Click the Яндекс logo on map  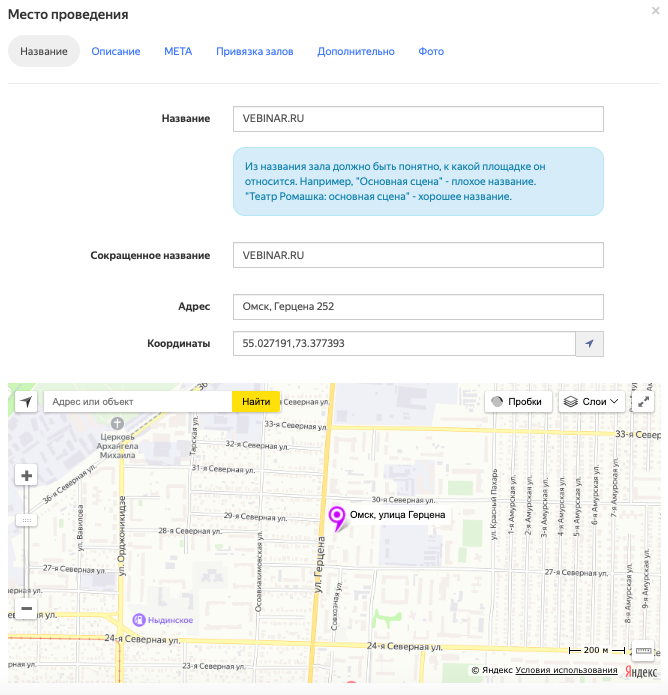[641, 672]
